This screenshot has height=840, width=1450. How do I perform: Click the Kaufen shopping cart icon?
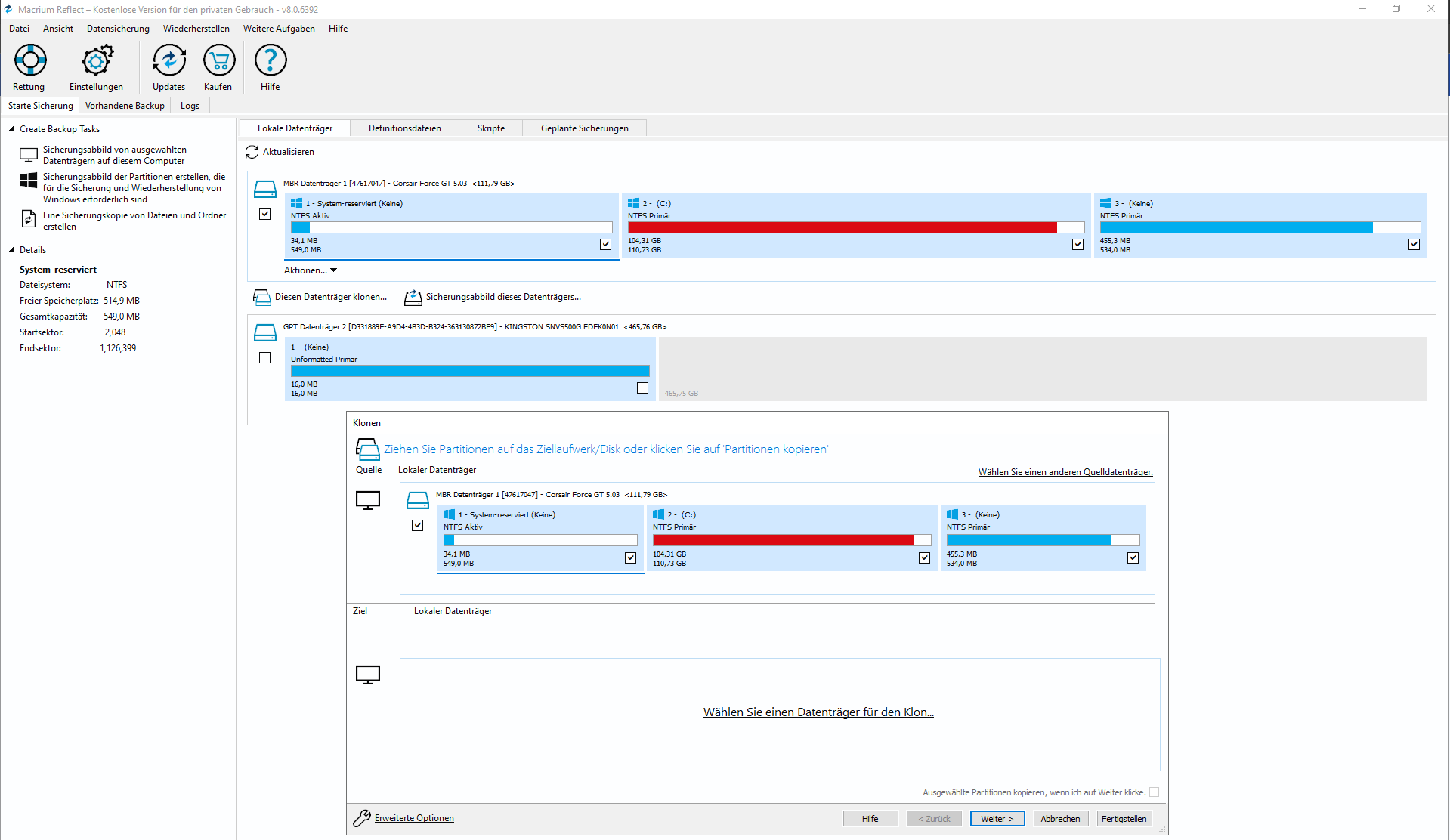pyautogui.click(x=219, y=60)
